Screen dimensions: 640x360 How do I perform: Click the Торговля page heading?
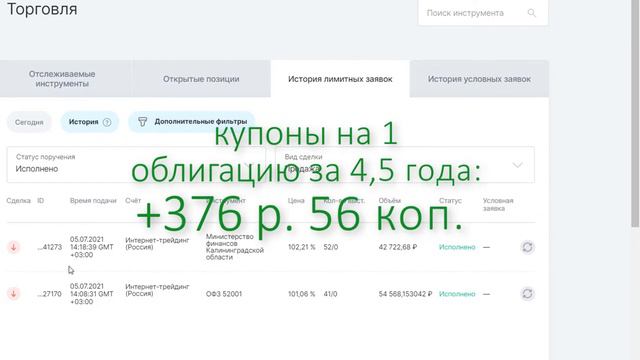point(42,9)
